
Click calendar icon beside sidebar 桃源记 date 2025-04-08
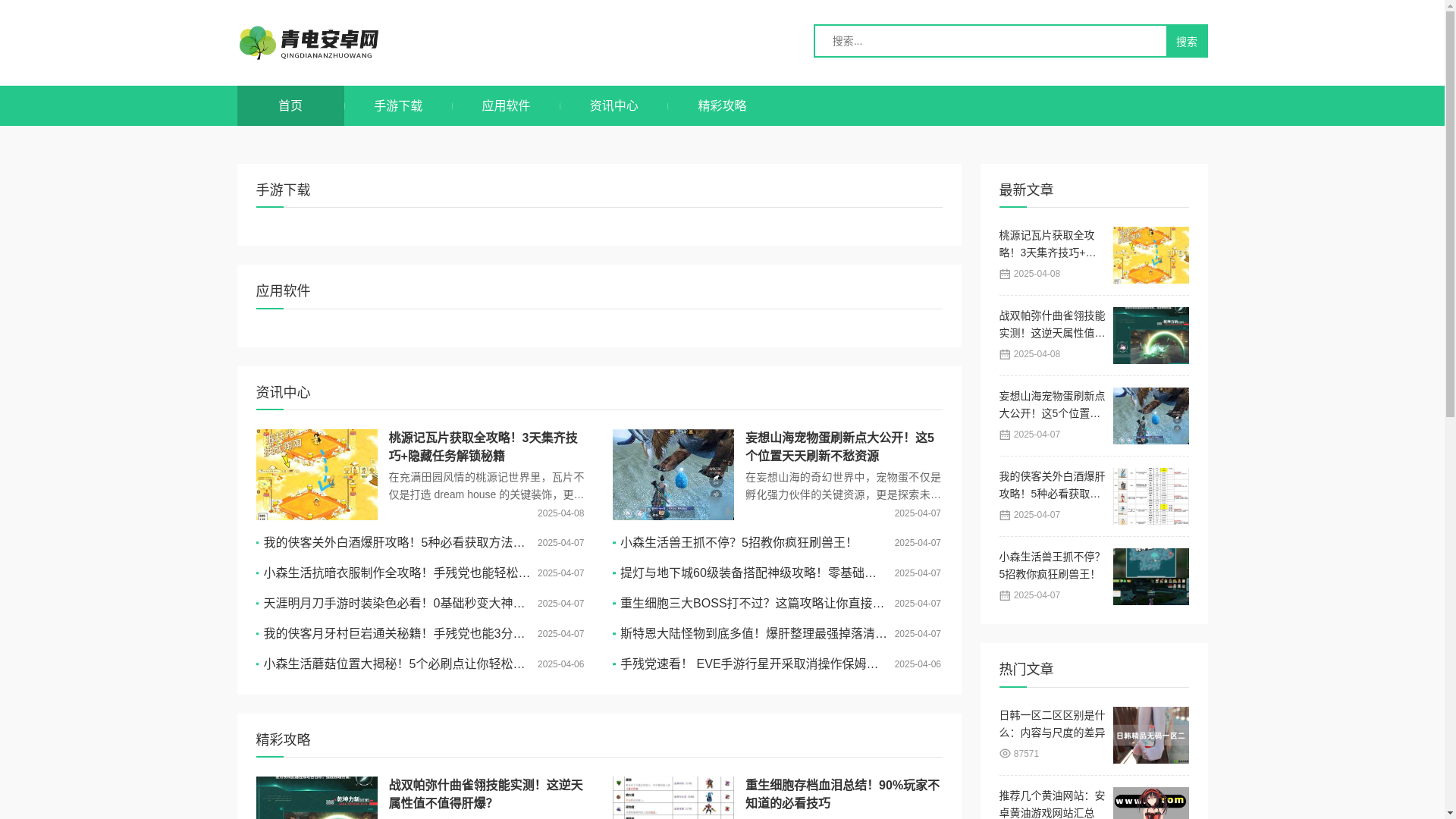pyautogui.click(x=1005, y=275)
